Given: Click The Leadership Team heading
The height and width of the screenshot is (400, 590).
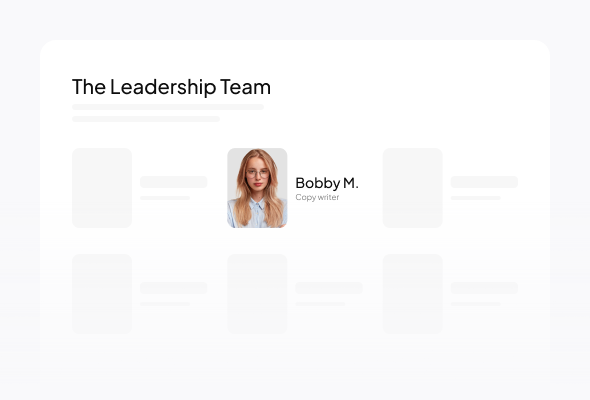Looking at the screenshot, I should click(x=171, y=87).
